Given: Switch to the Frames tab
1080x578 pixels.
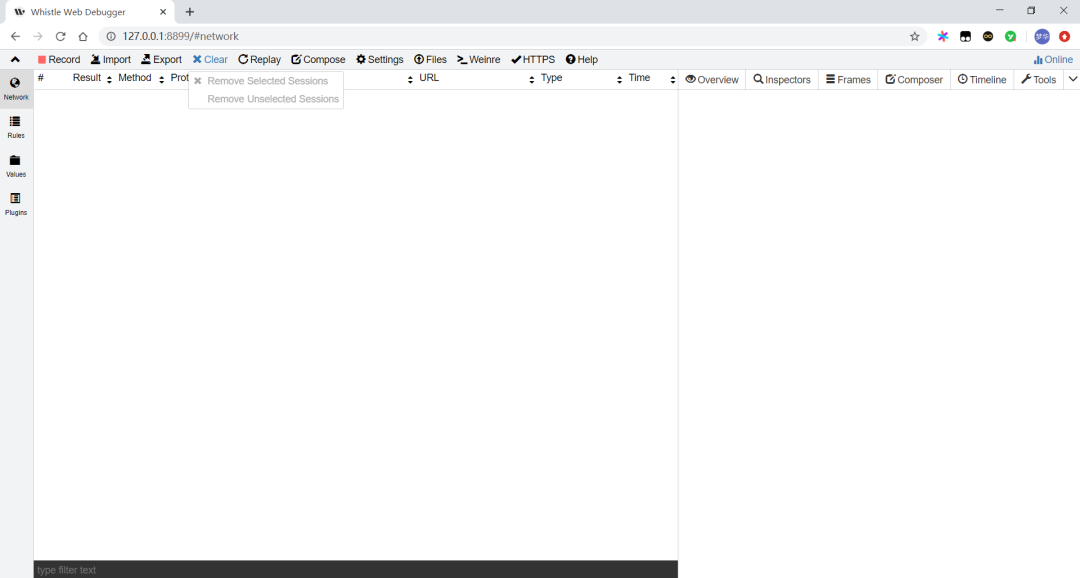Looking at the screenshot, I should [x=848, y=80].
